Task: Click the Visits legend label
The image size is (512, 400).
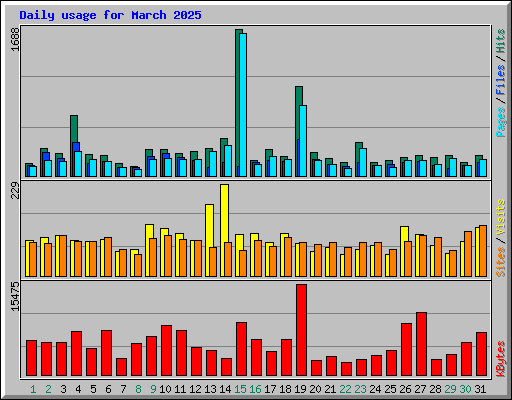Action: pyautogui.click(x=500, y=218)
